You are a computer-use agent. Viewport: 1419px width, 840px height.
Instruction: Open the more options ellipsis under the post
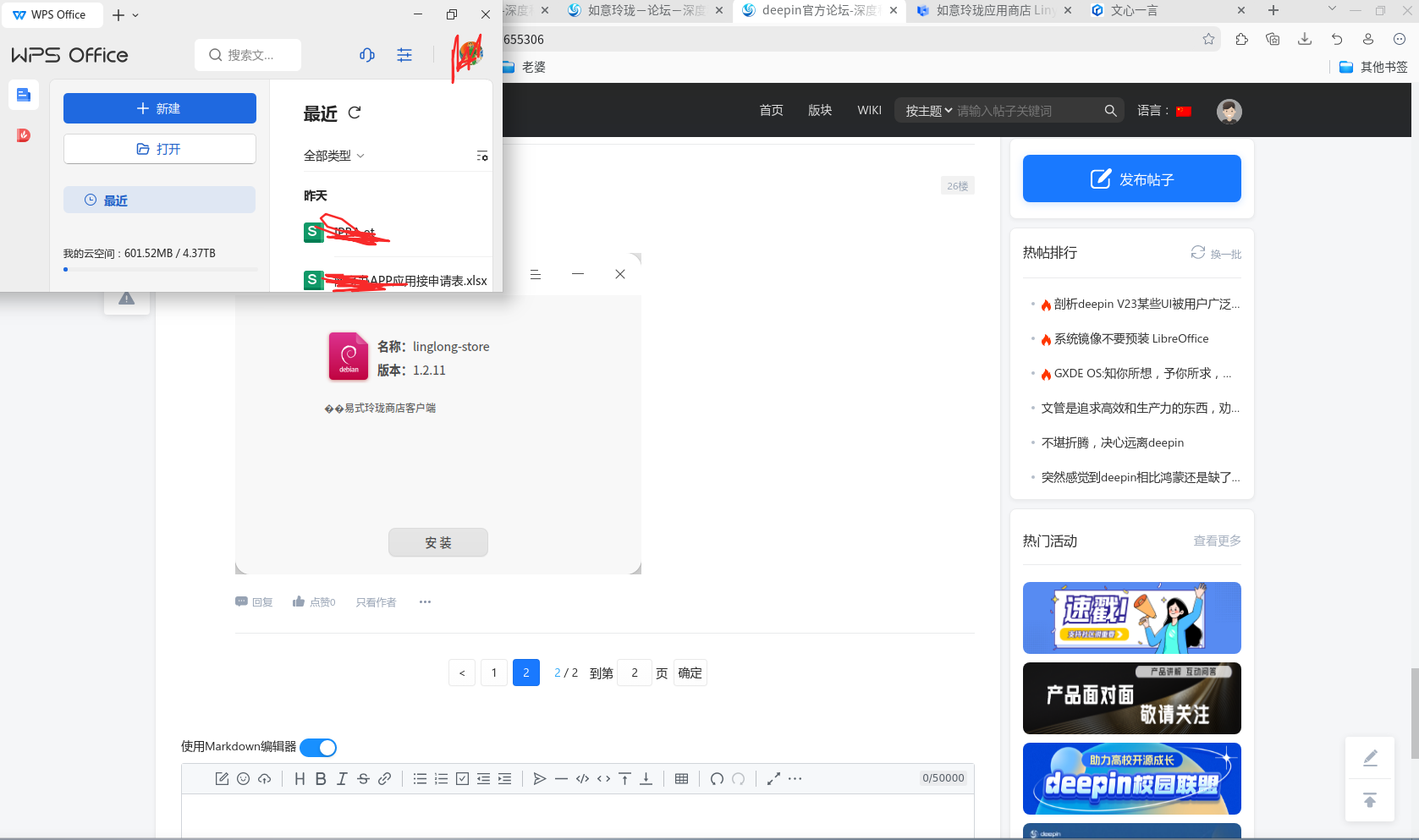tap(425, 602)
